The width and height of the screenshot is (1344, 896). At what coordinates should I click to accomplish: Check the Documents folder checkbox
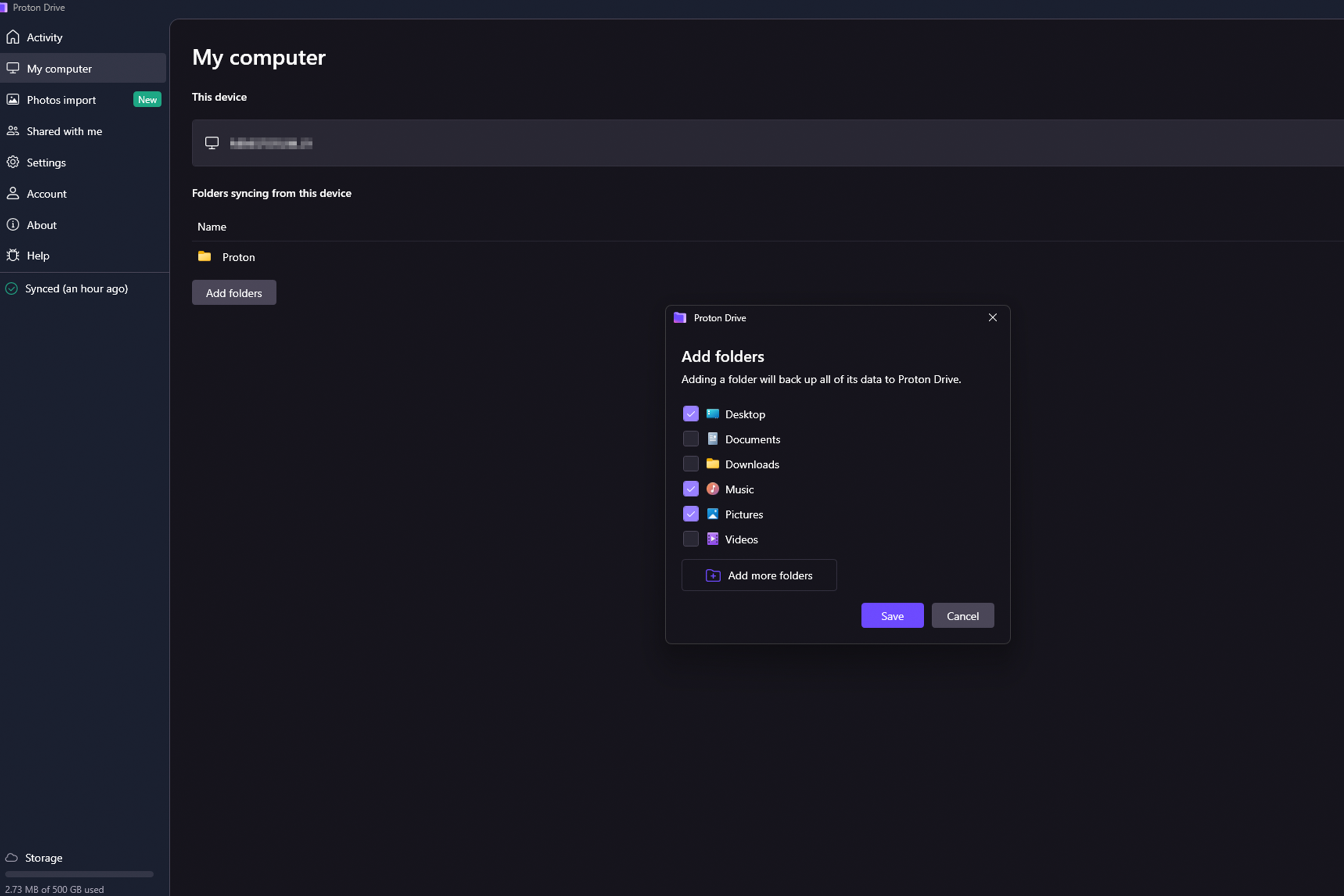(x=691, y=439)
